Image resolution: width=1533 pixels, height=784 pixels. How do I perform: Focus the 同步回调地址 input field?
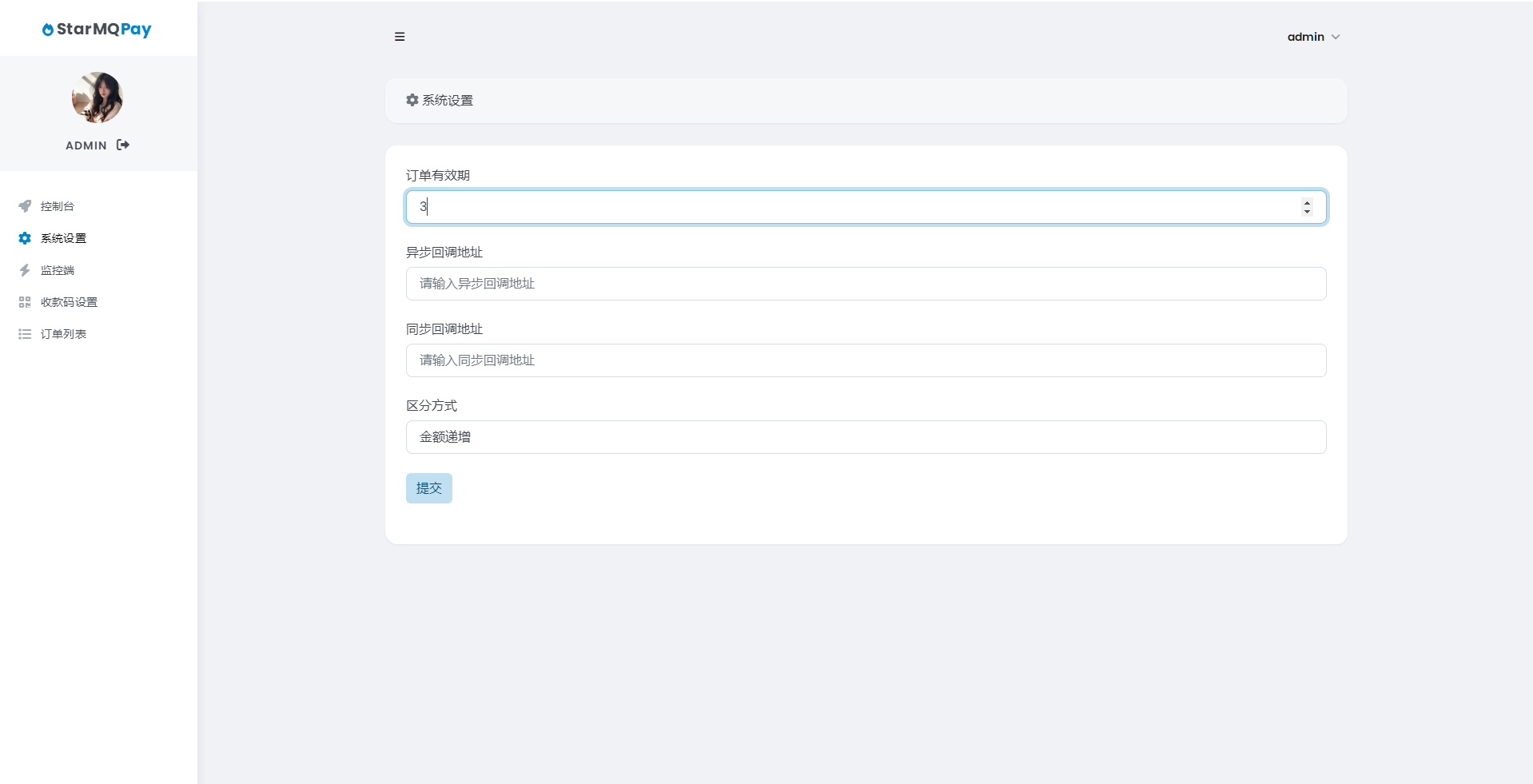point(865,360)
